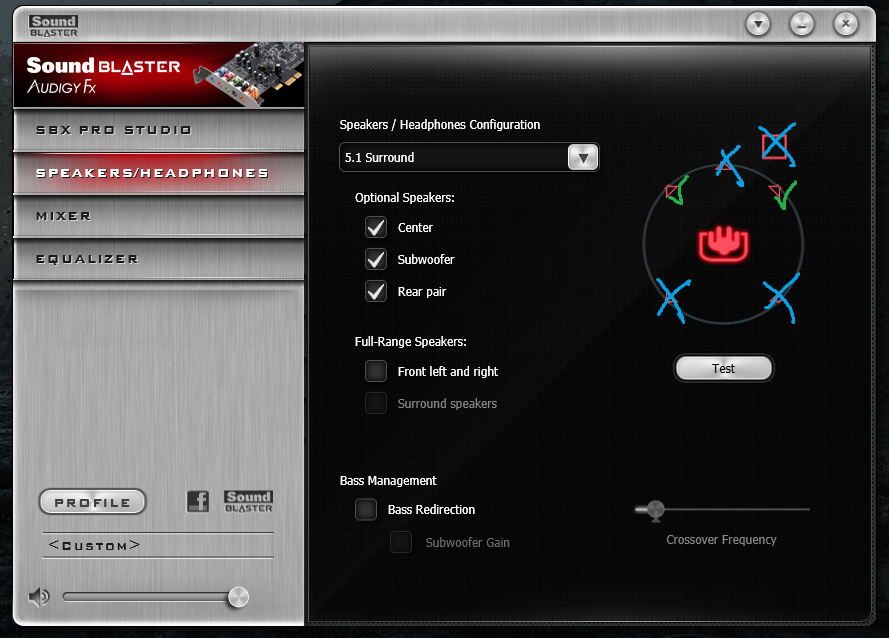
Task: Click the Crossover Frequency slider handle
Action: coord(655,510)
